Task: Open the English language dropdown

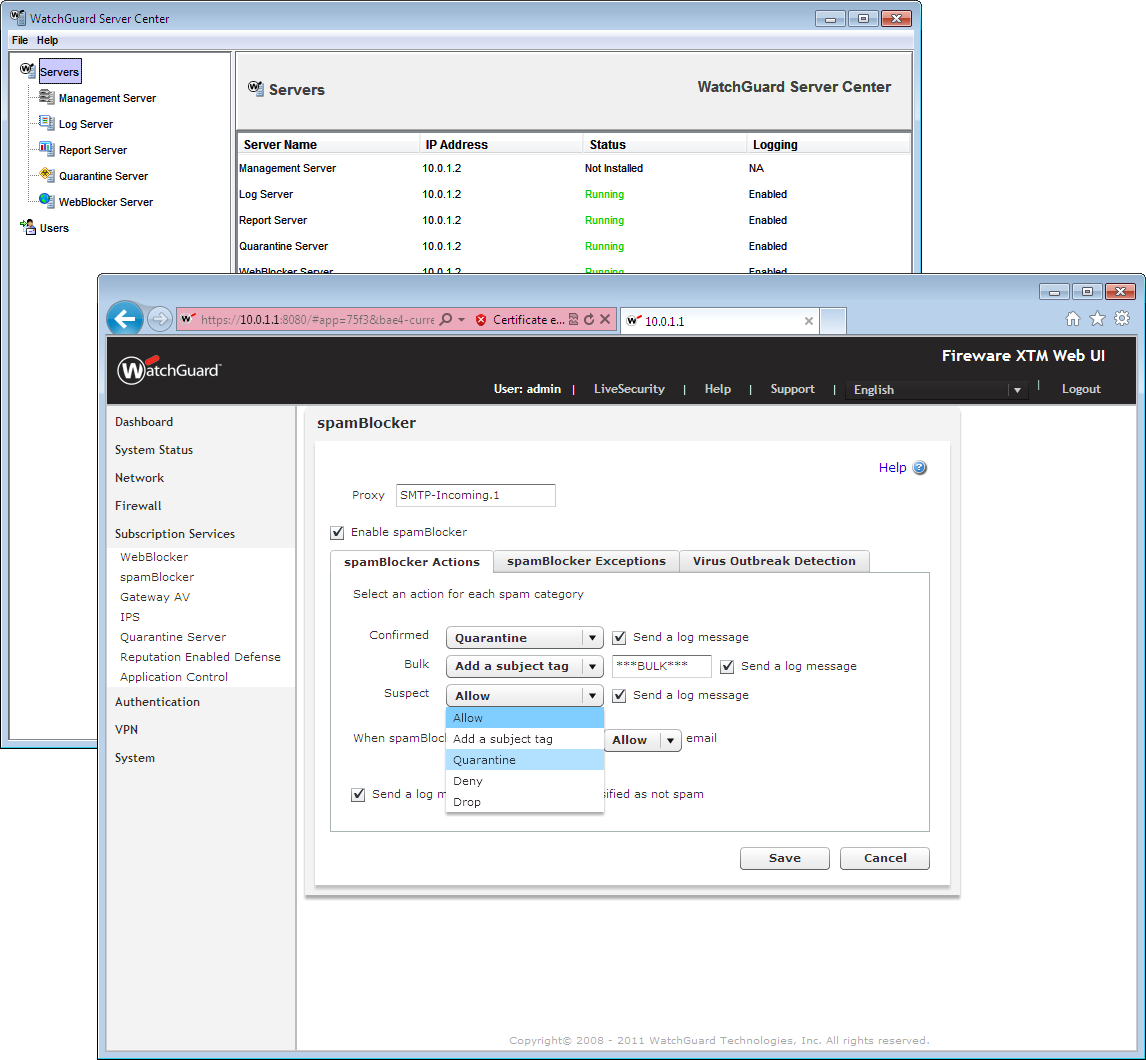Action: point(936,390)
